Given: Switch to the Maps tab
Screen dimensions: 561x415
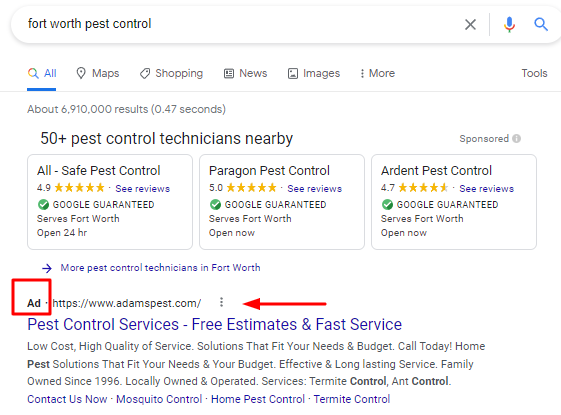Looking at the screenshot, I should click(98, 73).
